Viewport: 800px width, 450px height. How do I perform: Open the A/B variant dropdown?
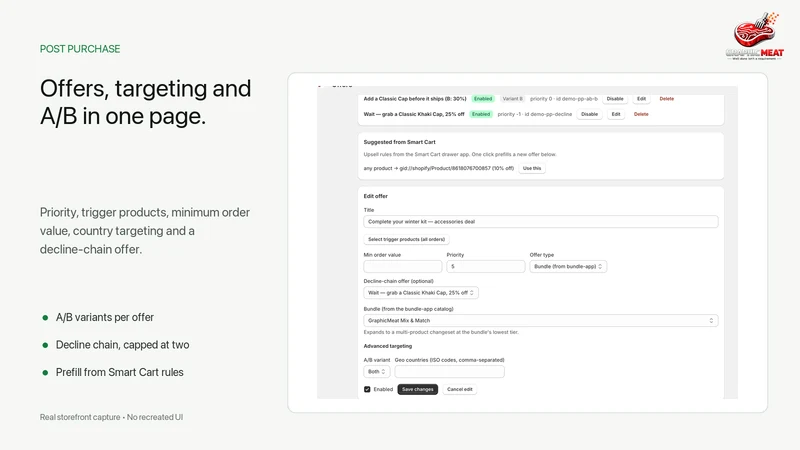point(377,371)
